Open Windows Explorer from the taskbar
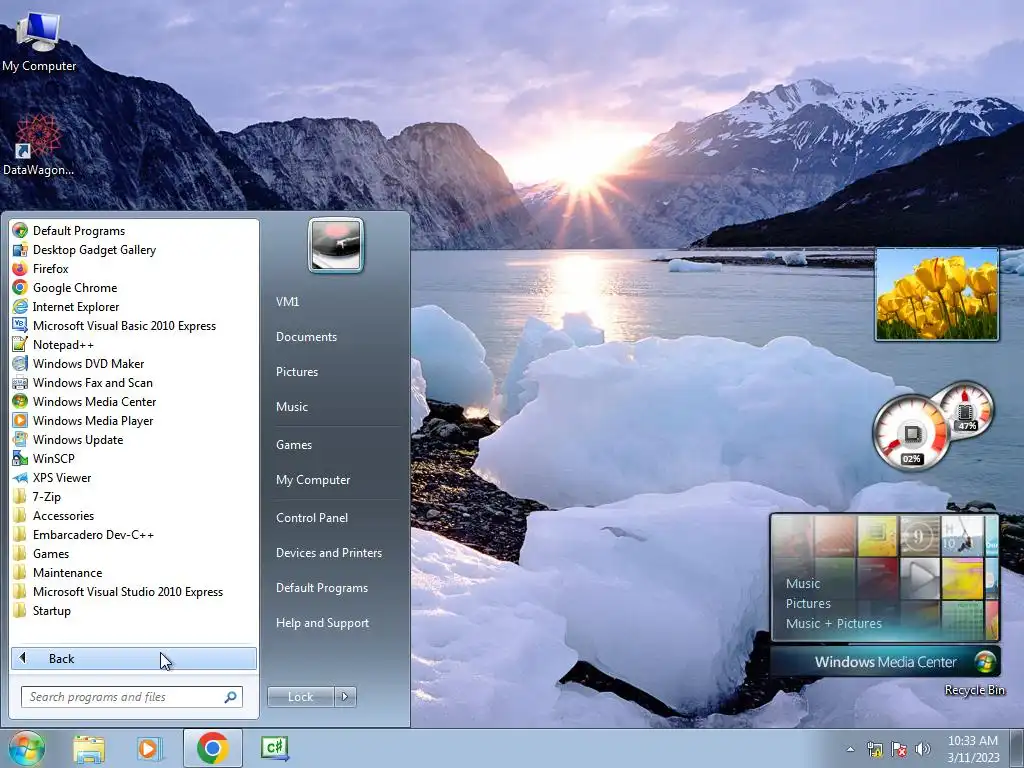1024x768 pixels. pos(89,748)
